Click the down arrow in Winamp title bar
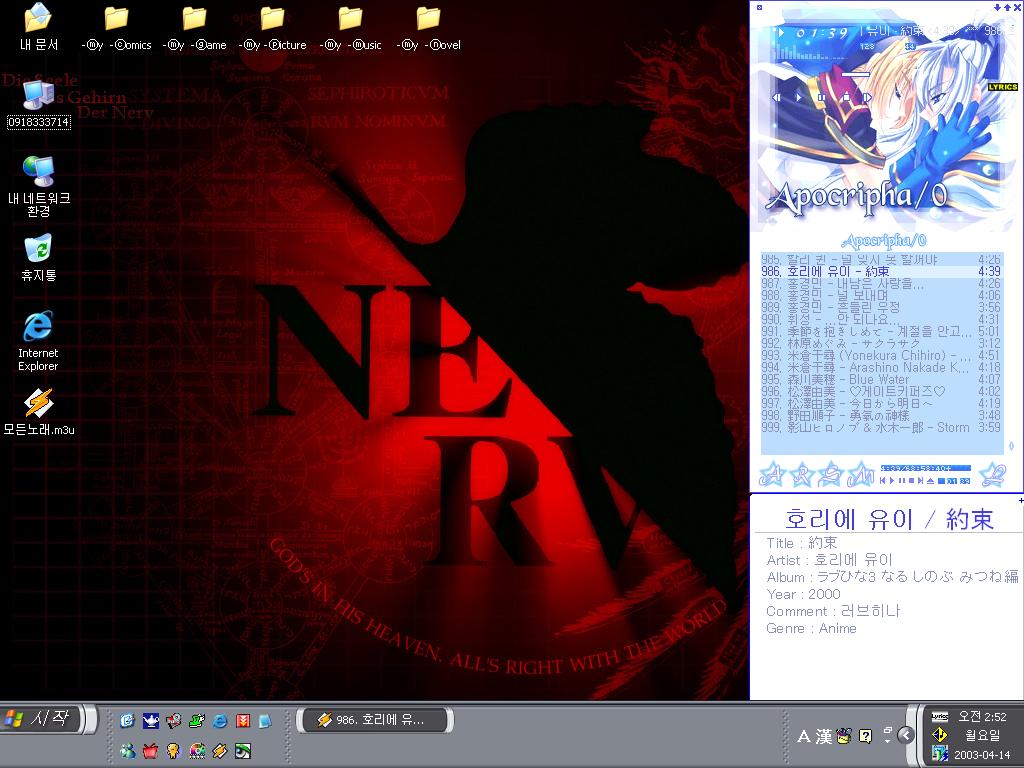Viewport: 1024px width, 768px height. tap(997, 7)
